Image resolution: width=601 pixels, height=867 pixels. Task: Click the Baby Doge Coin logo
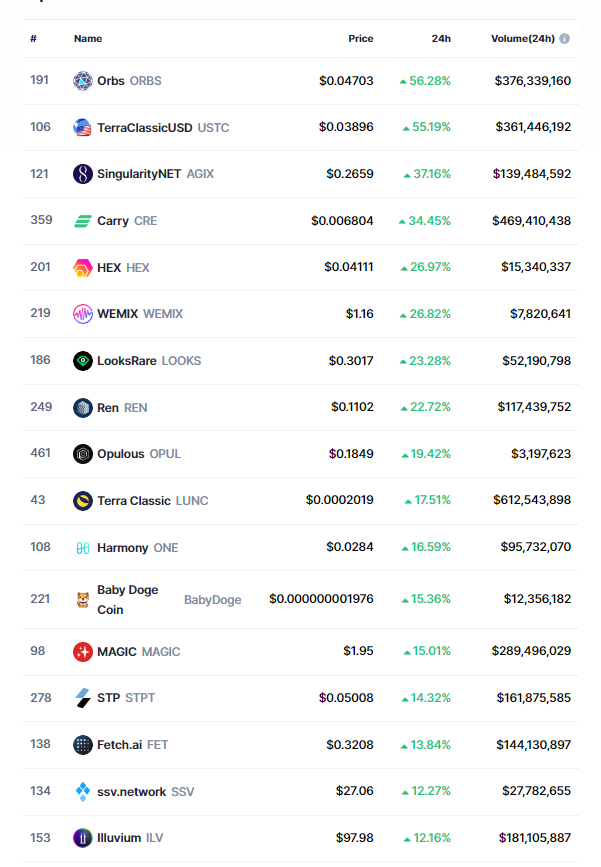pos(83,599)
